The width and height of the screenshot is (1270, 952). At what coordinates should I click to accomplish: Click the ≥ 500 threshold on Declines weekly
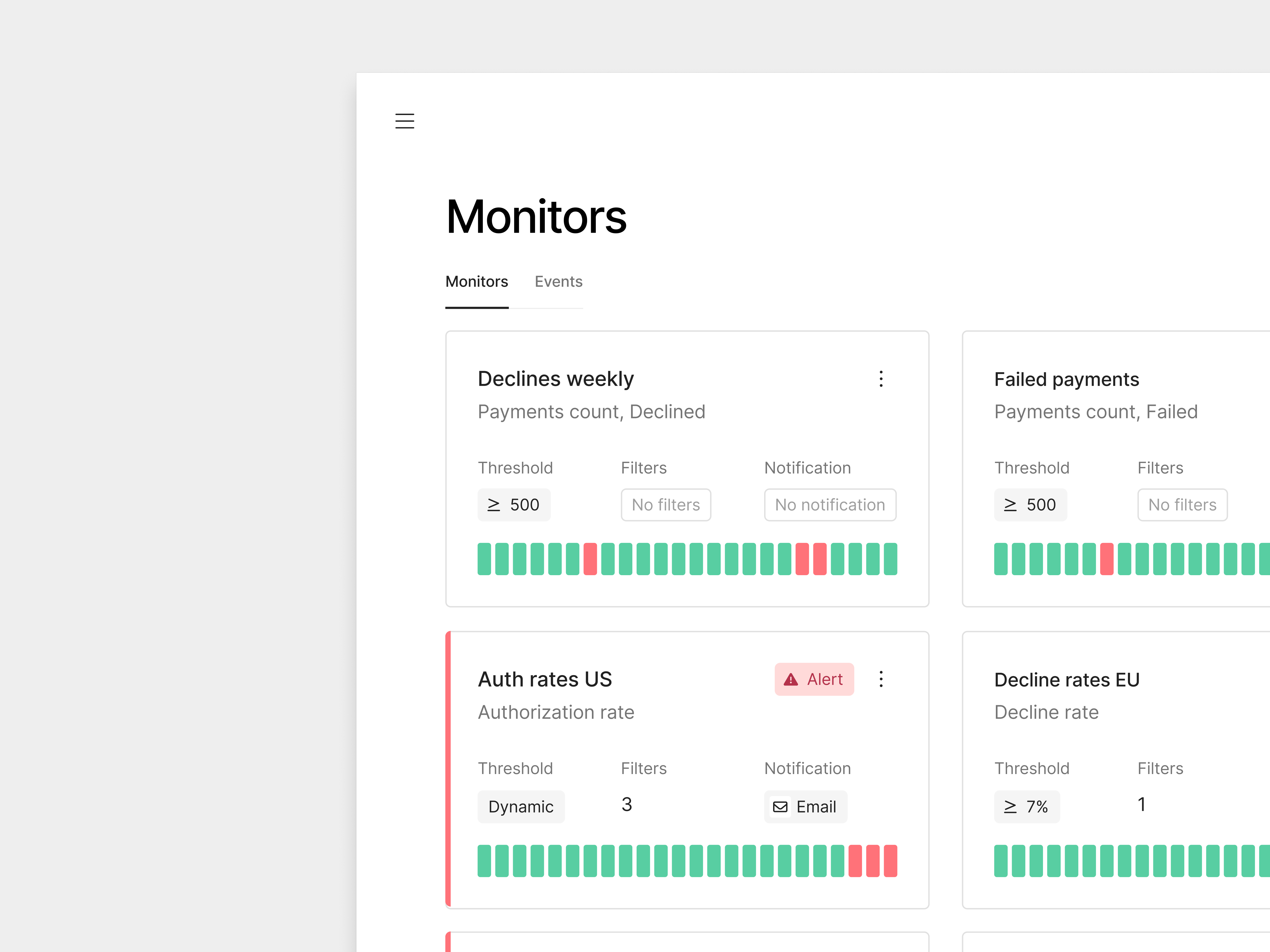pyautogui.click(x=514, y=505)
